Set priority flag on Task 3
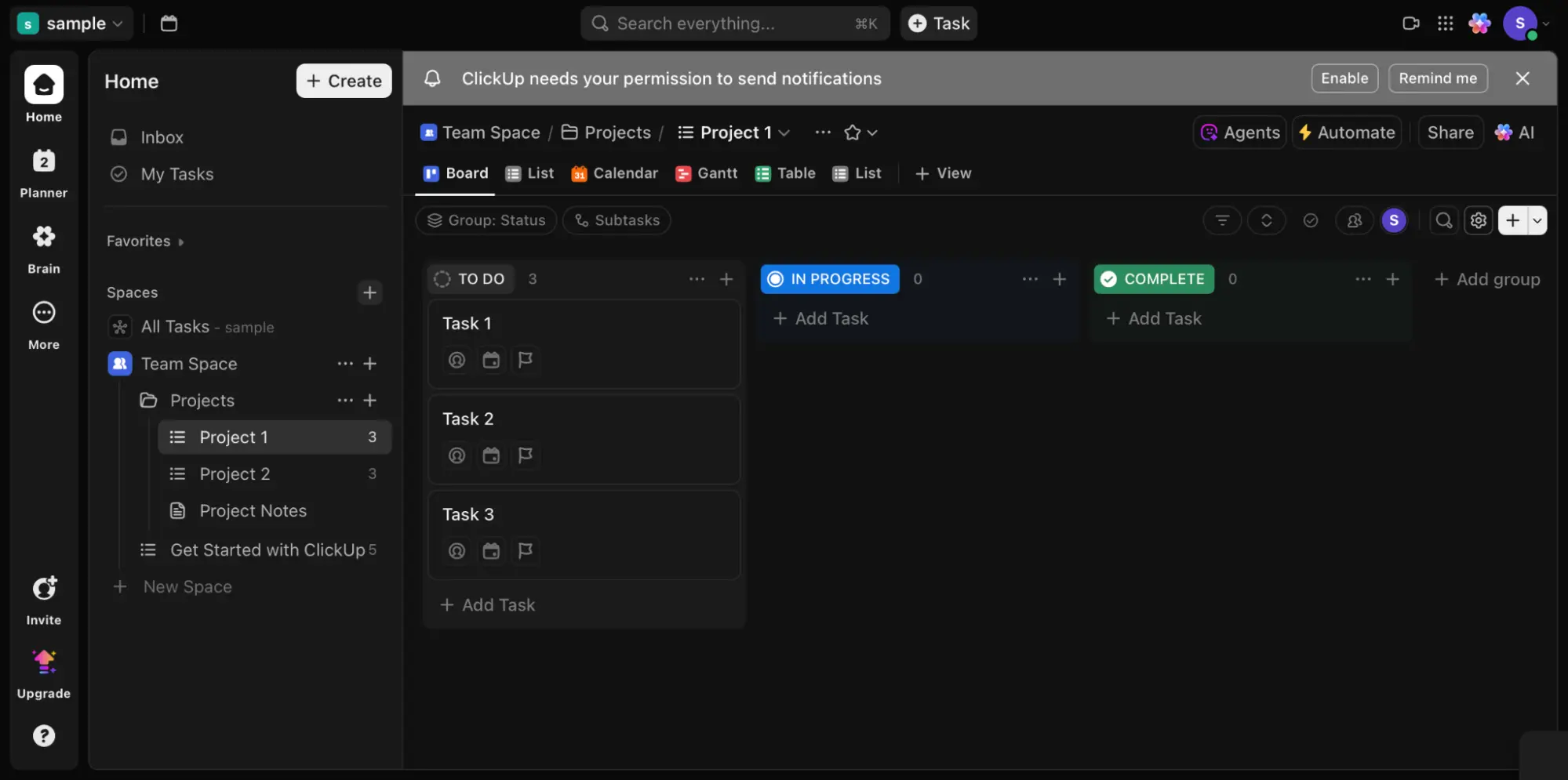 526,551
